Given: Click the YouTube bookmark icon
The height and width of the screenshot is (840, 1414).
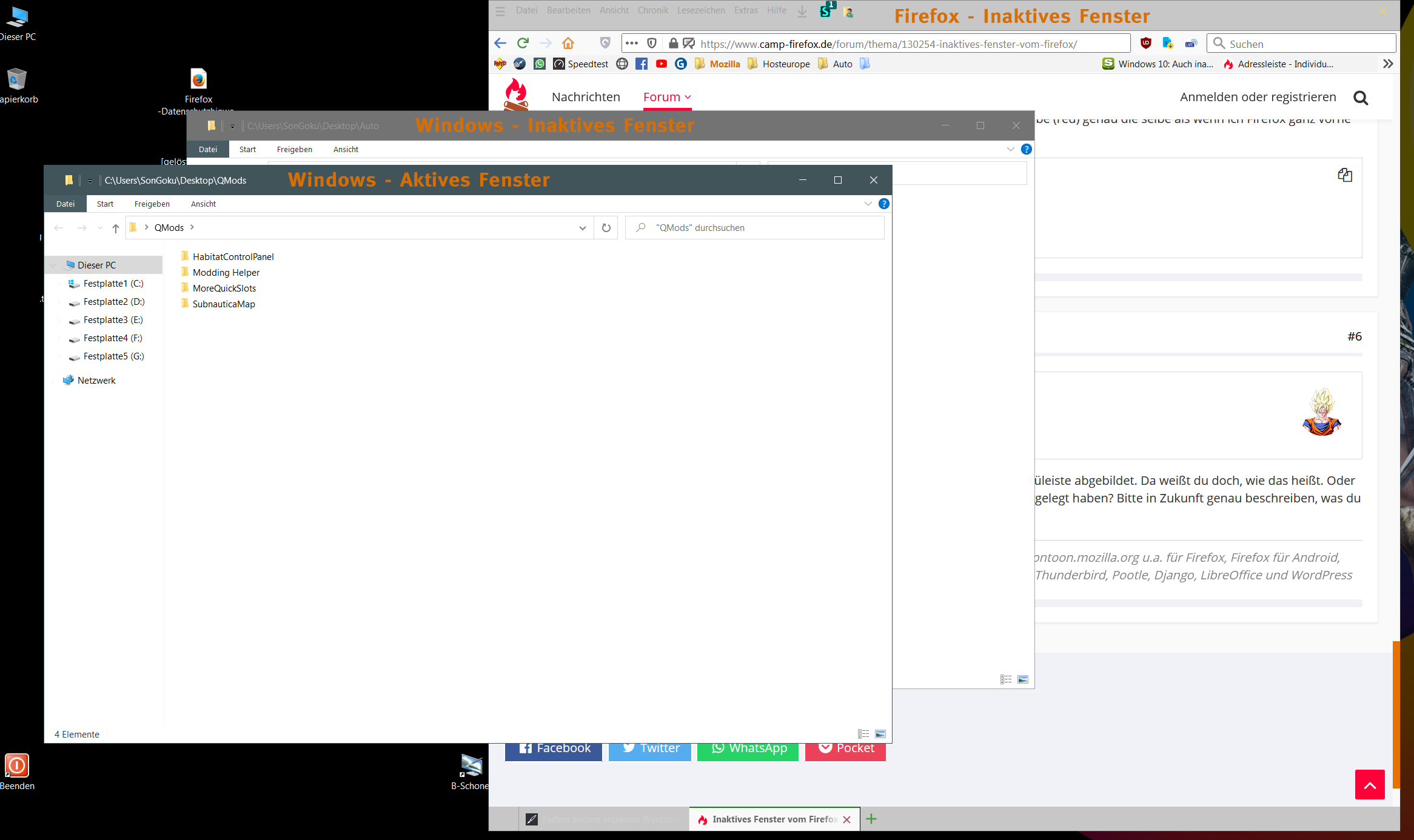Looking at the screenshot, I should (x=662, y=64).
